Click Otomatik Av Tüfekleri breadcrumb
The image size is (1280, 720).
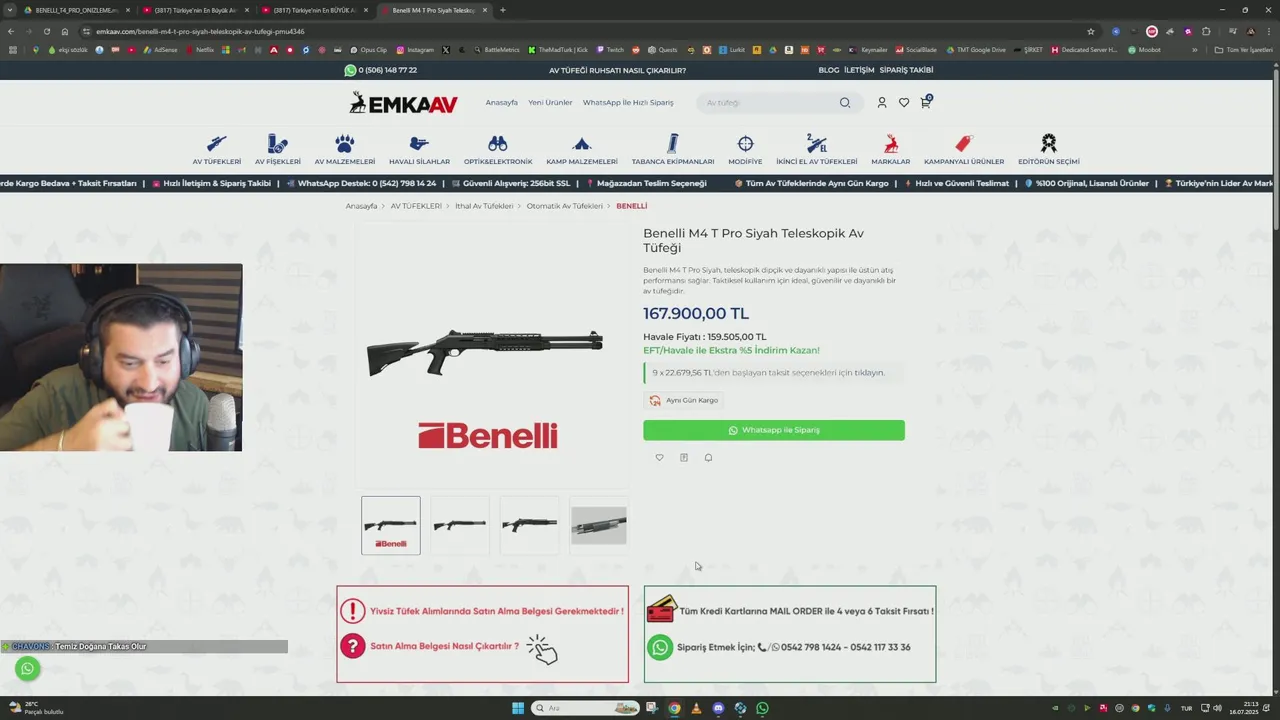coord(565,206)
